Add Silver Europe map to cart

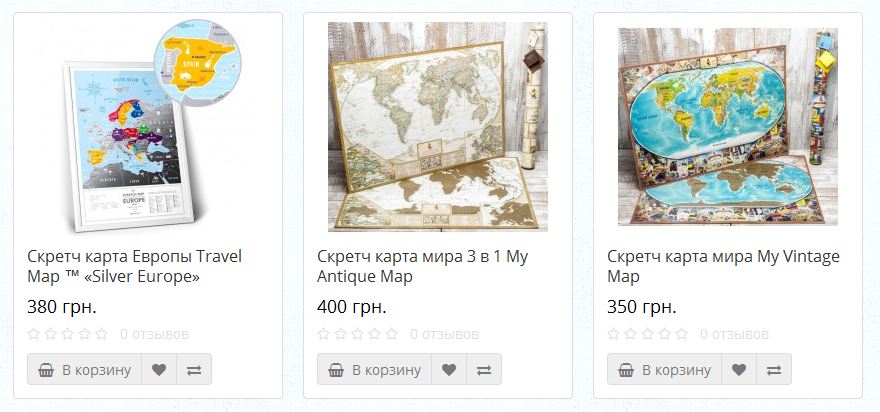[85, 369]
